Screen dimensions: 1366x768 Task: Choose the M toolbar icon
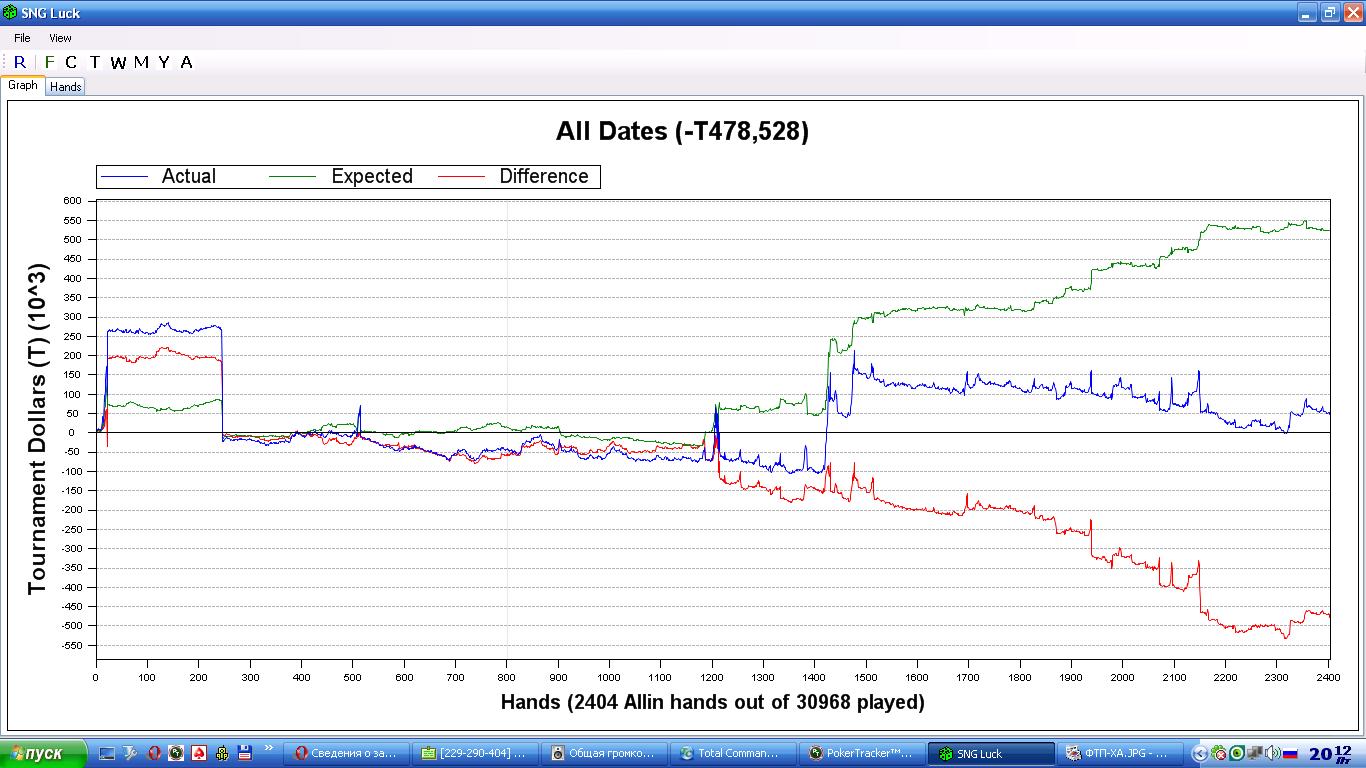(141, 62)
